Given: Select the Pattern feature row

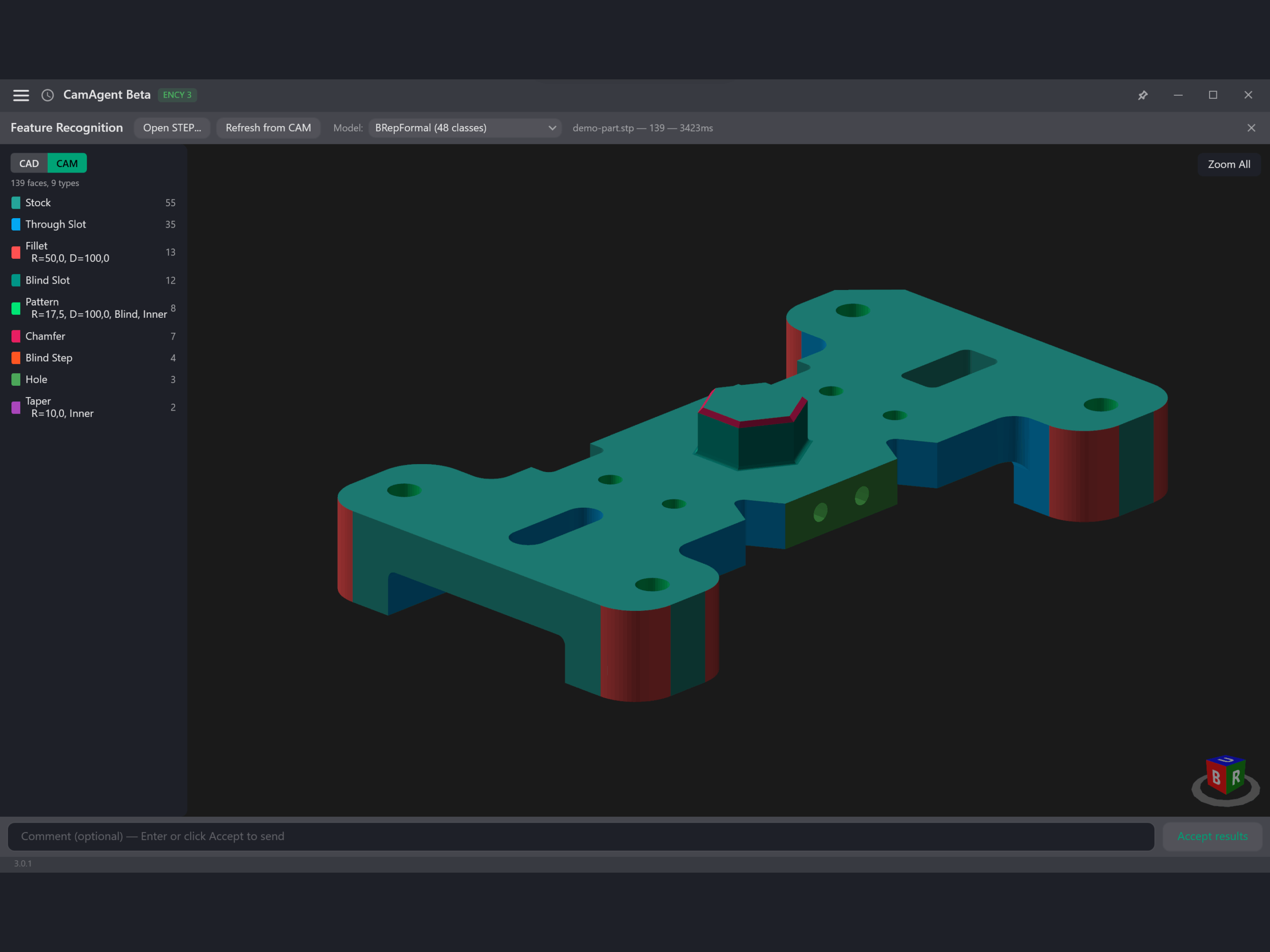Looking at the screenshot, I should (94, 308).
